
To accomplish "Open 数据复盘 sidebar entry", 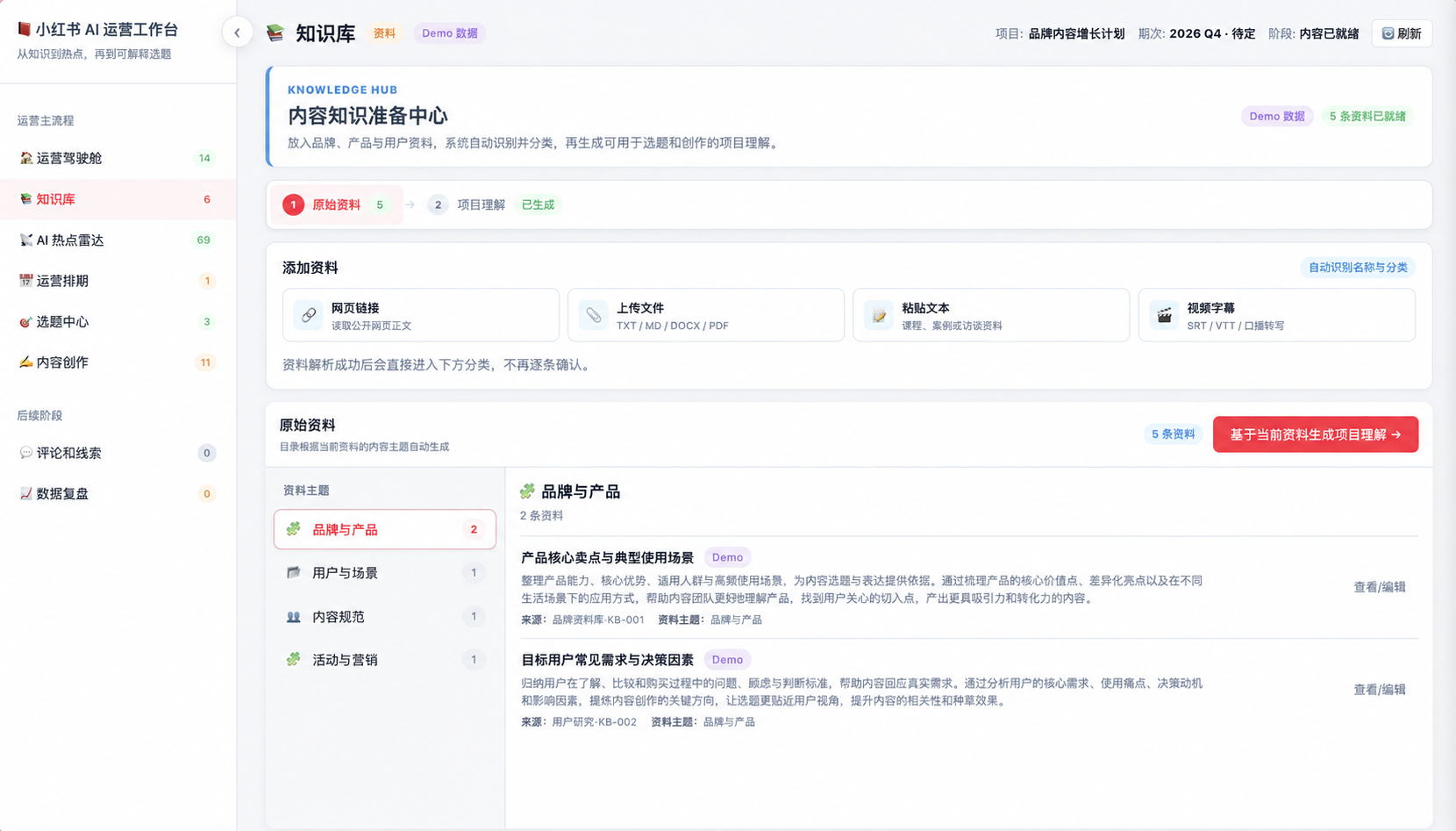I will pos(118,493).
